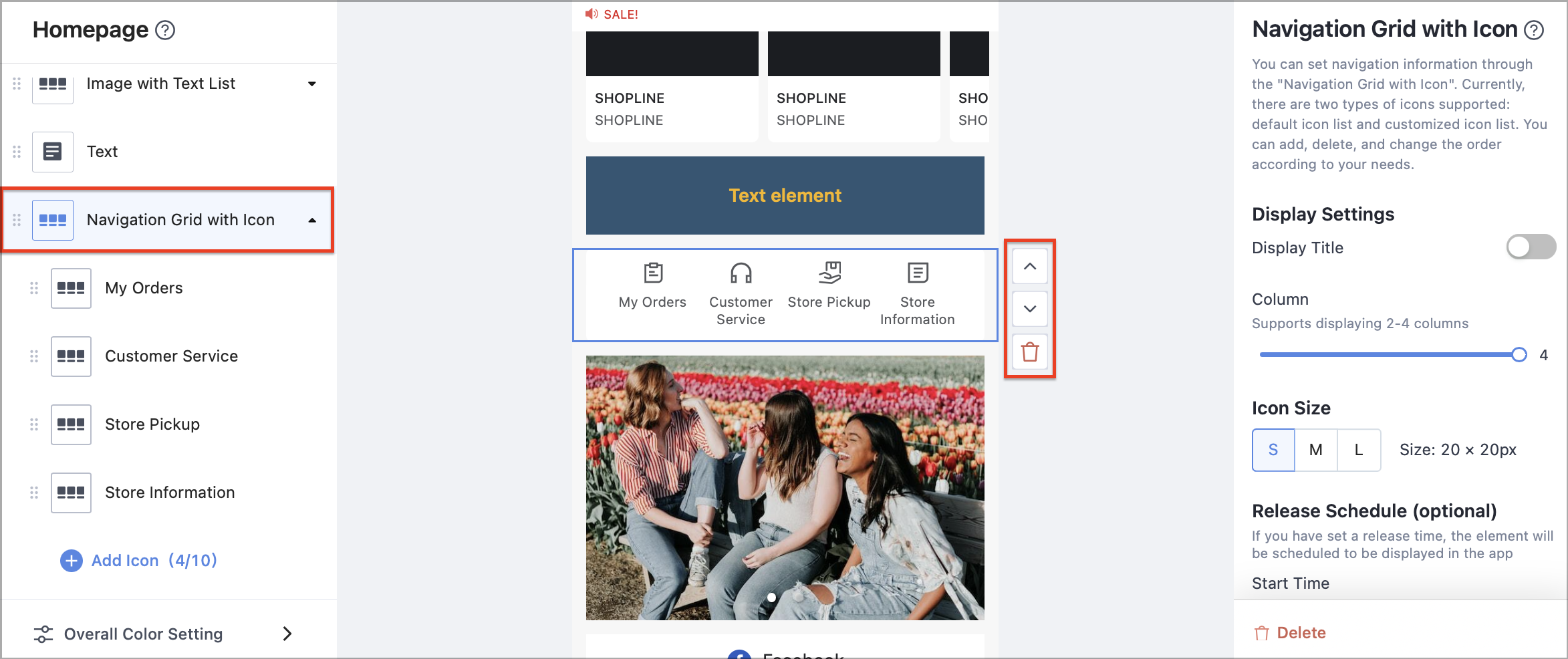This screenshot has width=1568, height=659.
Task: Select icon size M
Action: (1316, 450)
